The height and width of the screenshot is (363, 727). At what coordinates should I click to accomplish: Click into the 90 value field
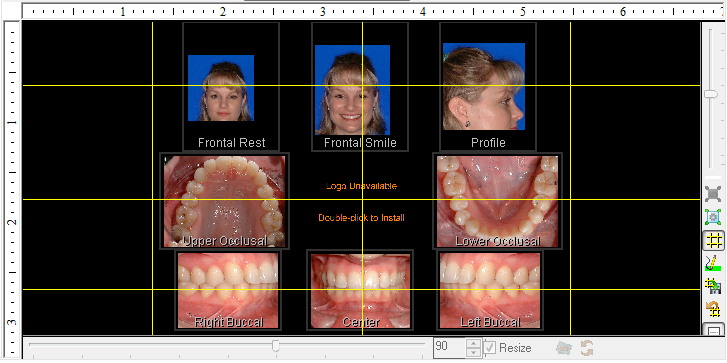[x=449, y=348]
